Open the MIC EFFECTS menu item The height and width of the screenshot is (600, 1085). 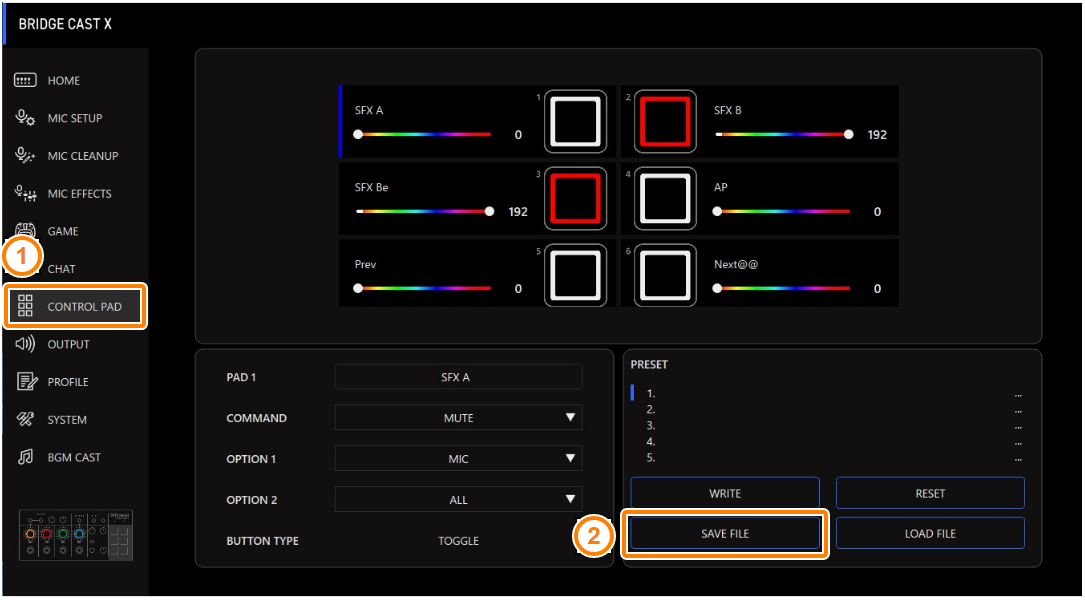tap(75, 194)
